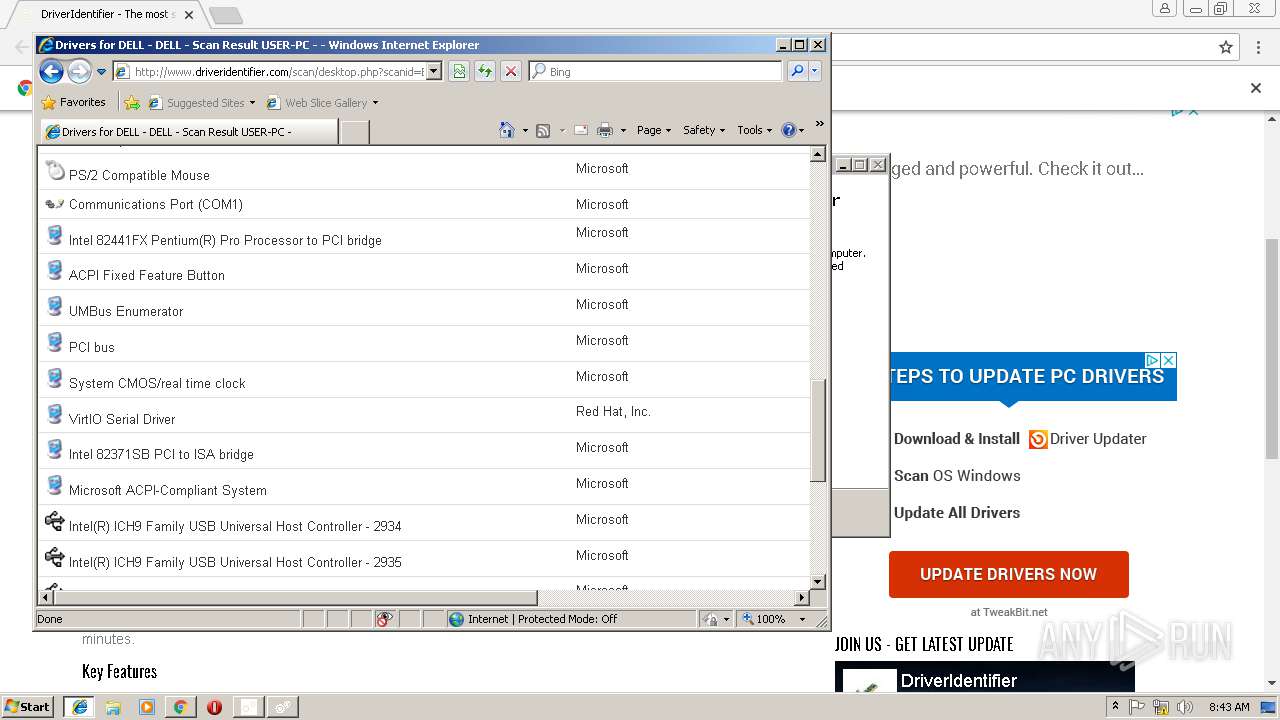The height and width of the screenshot is (720, 1280).
Task: Click the RSS feeds icon
Action: pyautogui.click(x=543, y=130)
